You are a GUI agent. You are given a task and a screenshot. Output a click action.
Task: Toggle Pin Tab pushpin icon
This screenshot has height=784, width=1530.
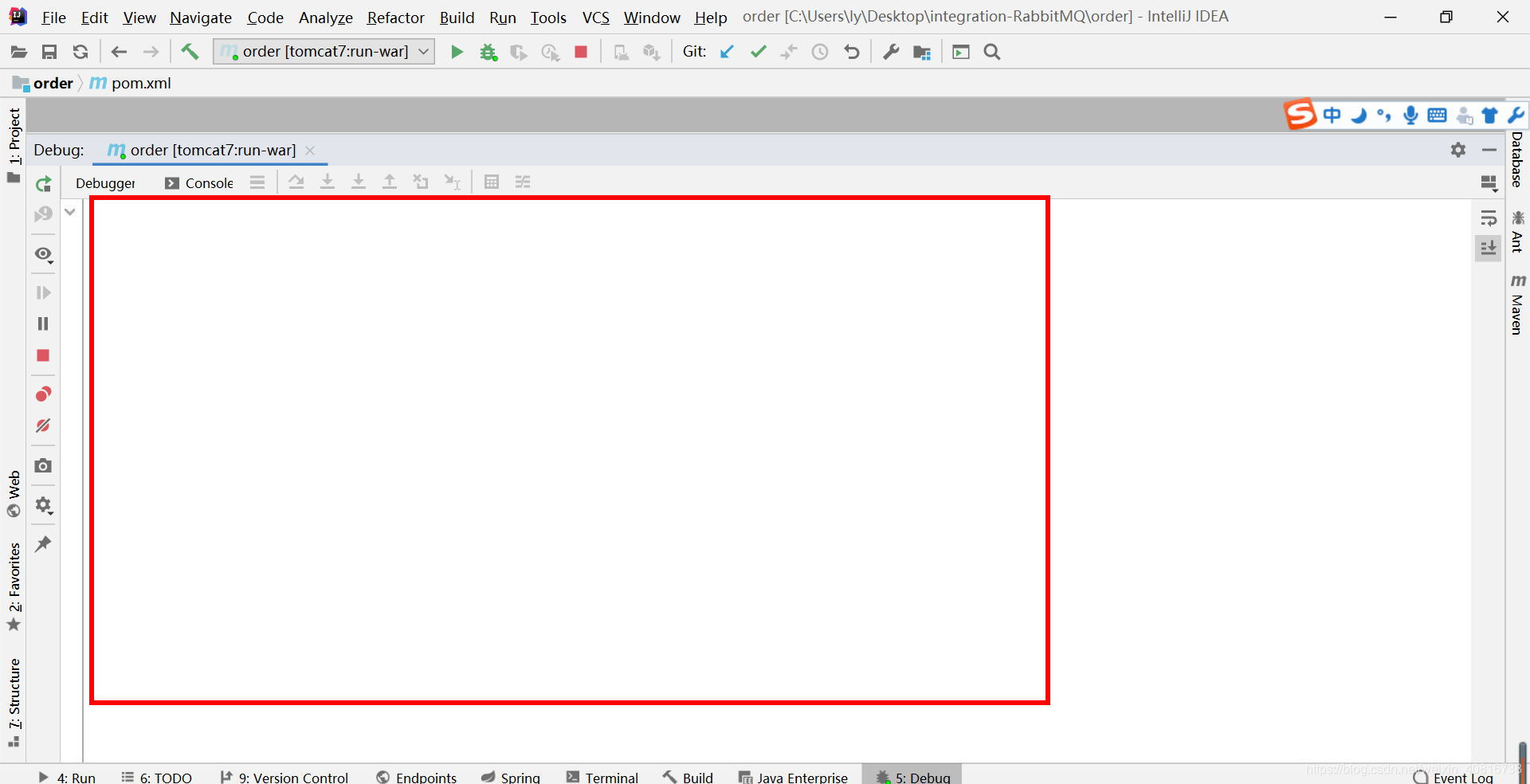point(43,544)
